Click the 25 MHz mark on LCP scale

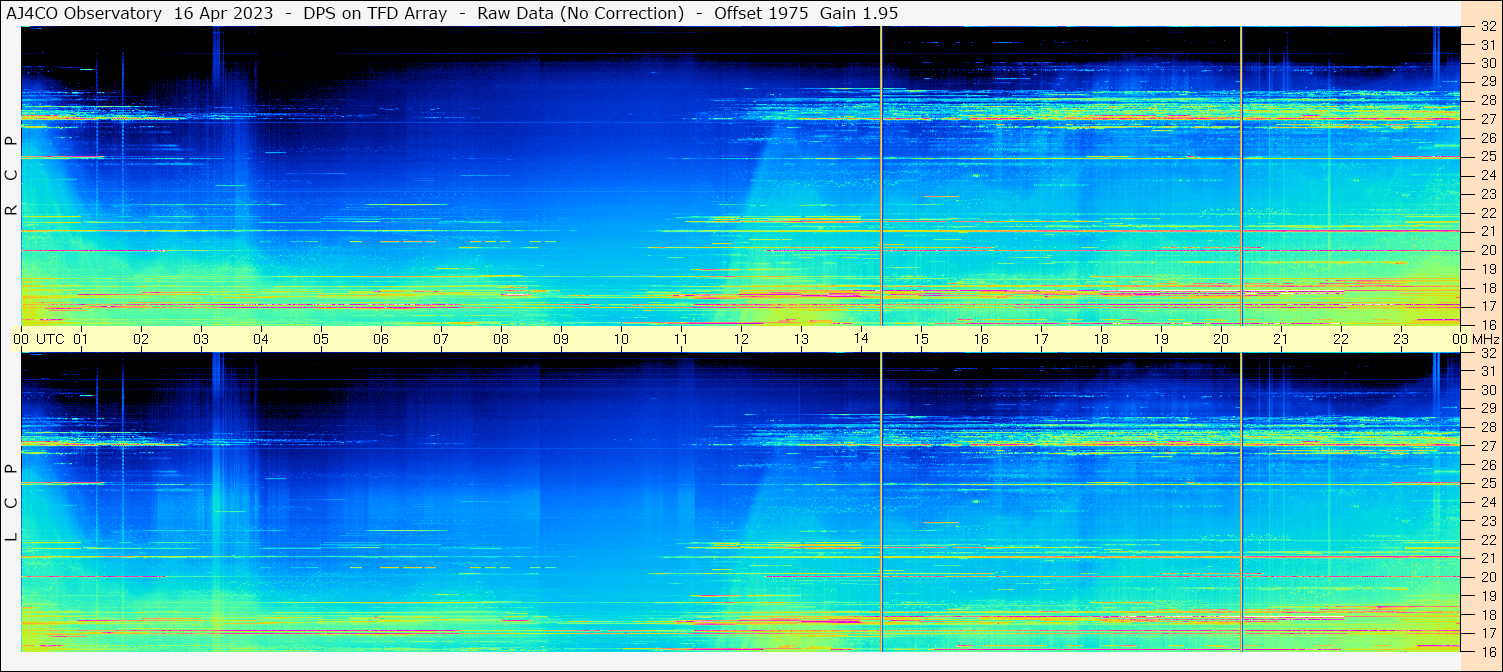[1488, 484]
